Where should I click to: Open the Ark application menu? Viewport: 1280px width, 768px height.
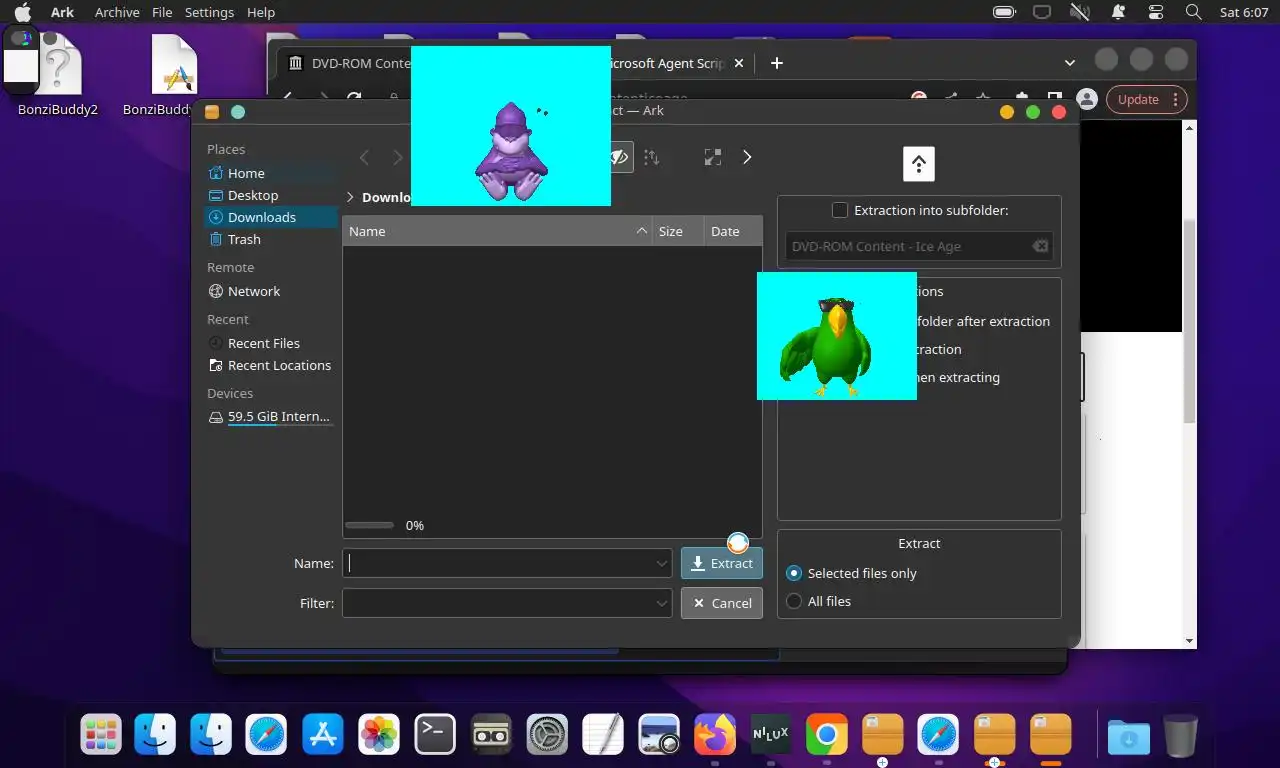click(62, 12)
